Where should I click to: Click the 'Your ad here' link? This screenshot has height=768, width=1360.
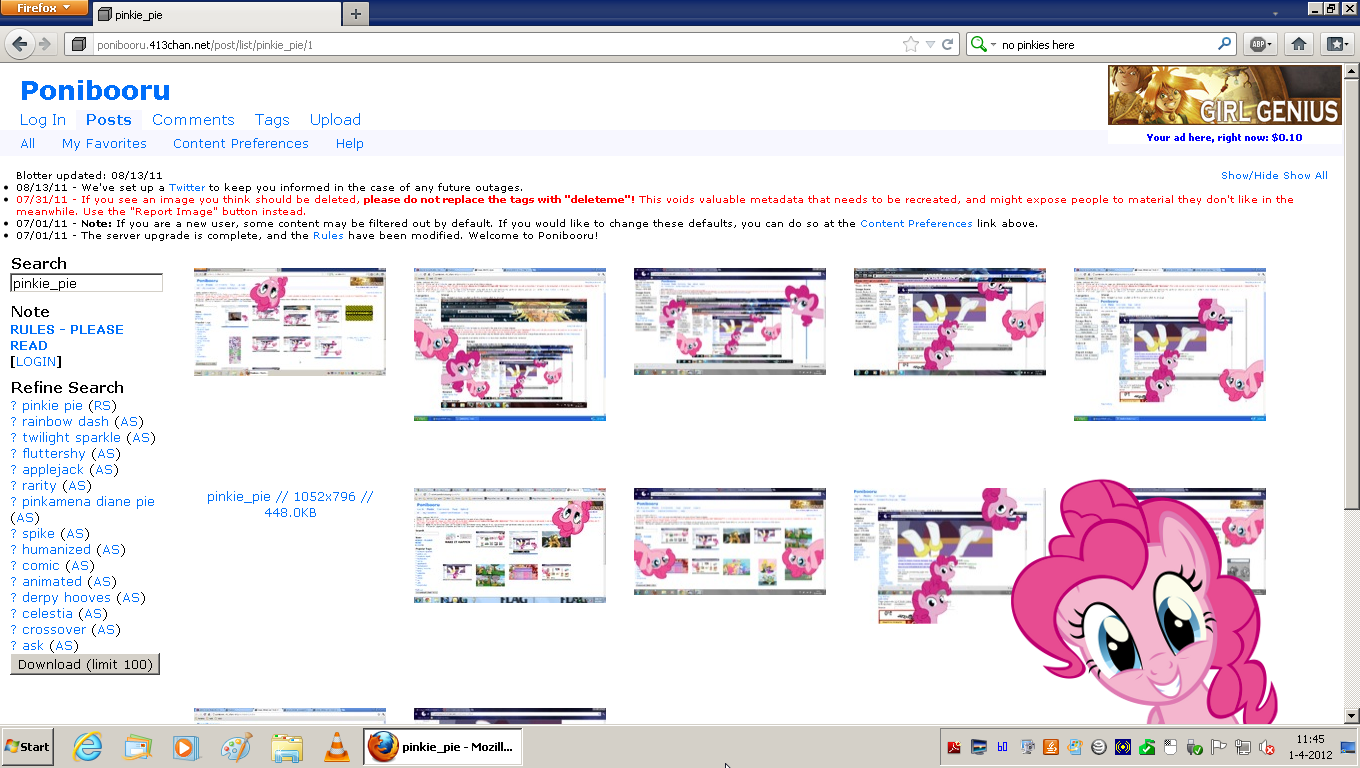[1224, 138]
